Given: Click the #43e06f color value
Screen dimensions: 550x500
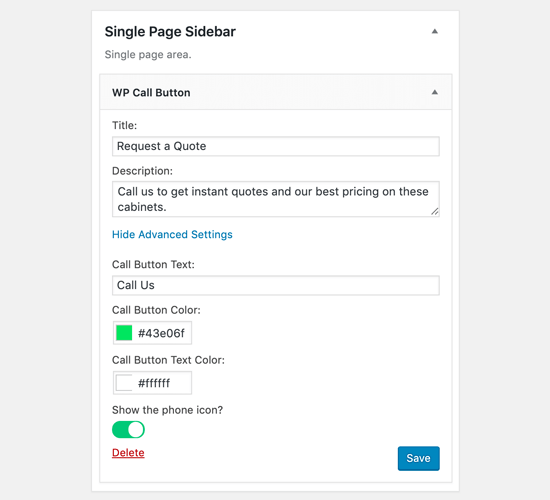Looking at the screenshot, I should pos(161,333).
